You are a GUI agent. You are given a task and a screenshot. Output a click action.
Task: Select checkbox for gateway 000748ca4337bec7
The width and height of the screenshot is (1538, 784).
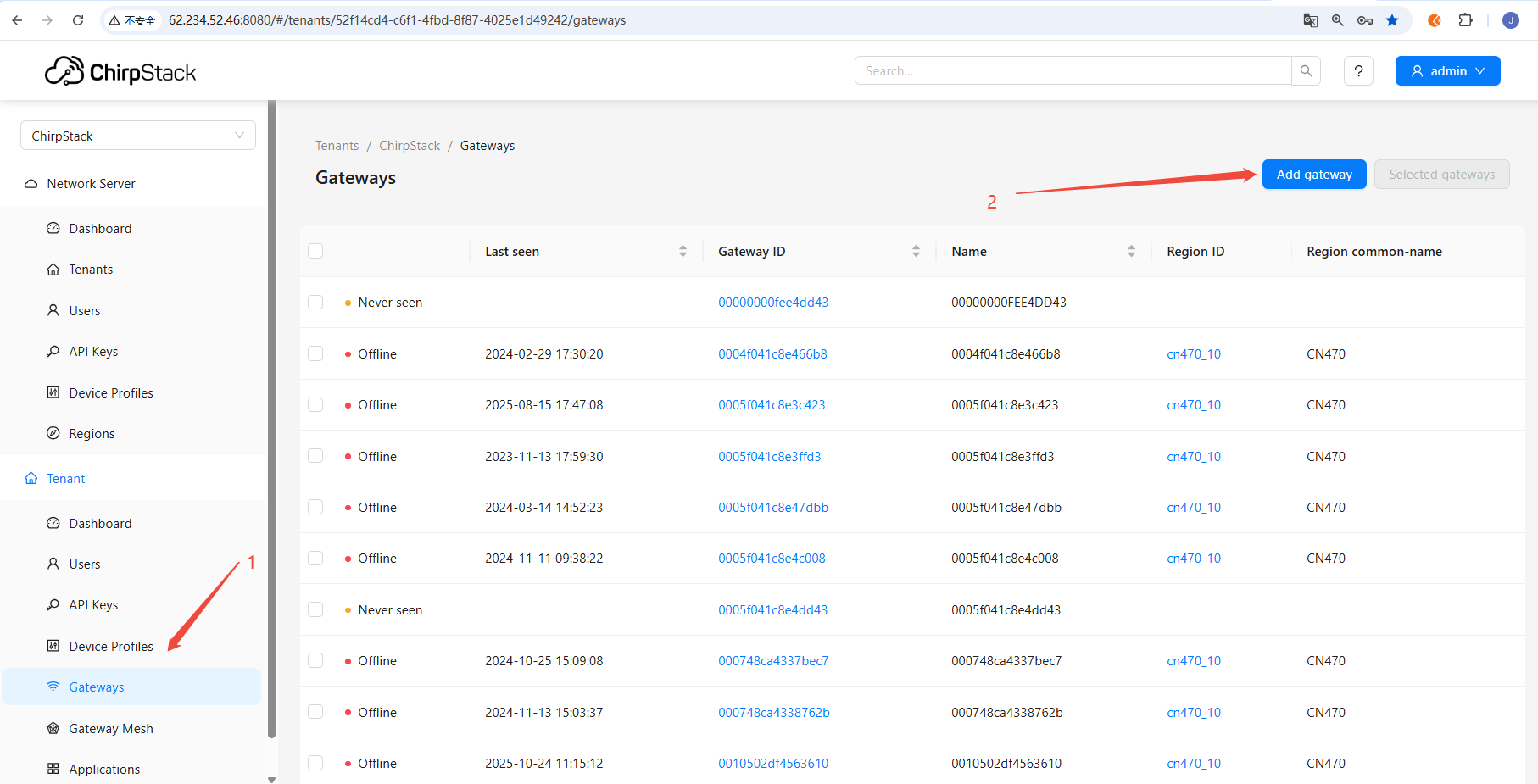315,660
